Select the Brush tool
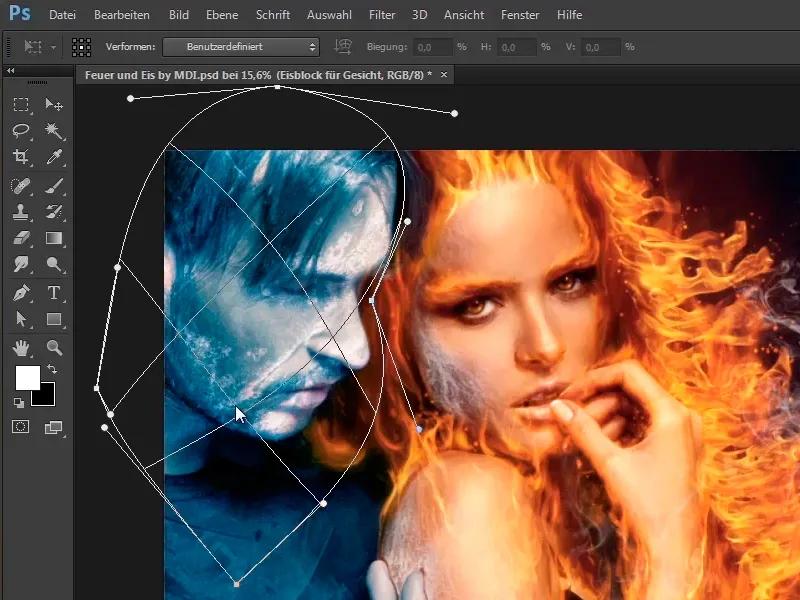 point(54,186)
